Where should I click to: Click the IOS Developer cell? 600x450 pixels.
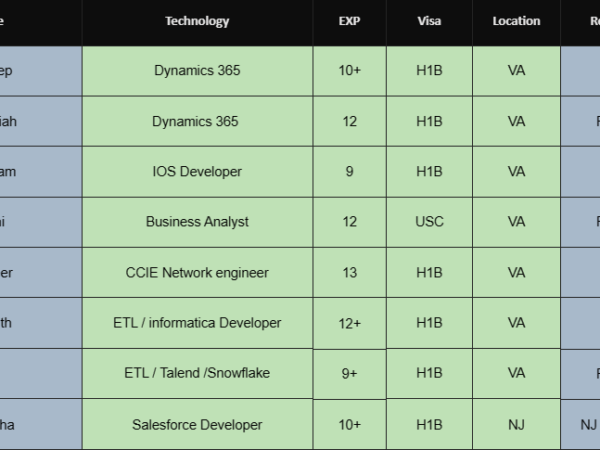click(x=197, y=172)
